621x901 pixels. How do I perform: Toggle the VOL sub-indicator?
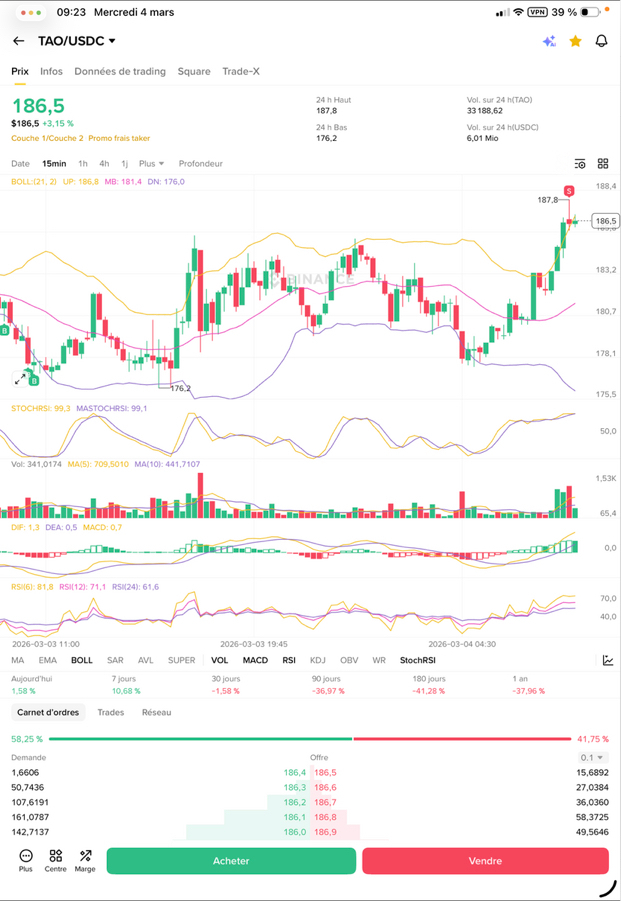click(x=219, y=660)
